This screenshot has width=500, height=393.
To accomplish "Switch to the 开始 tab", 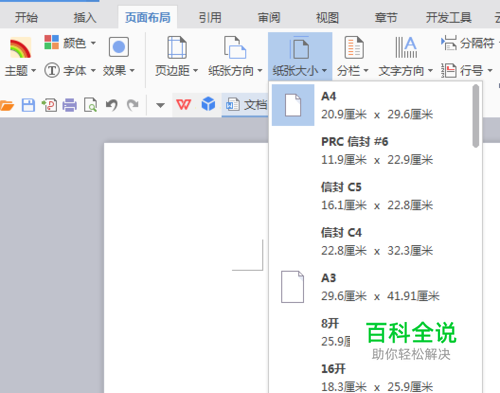I will click(x=26, y=17).
